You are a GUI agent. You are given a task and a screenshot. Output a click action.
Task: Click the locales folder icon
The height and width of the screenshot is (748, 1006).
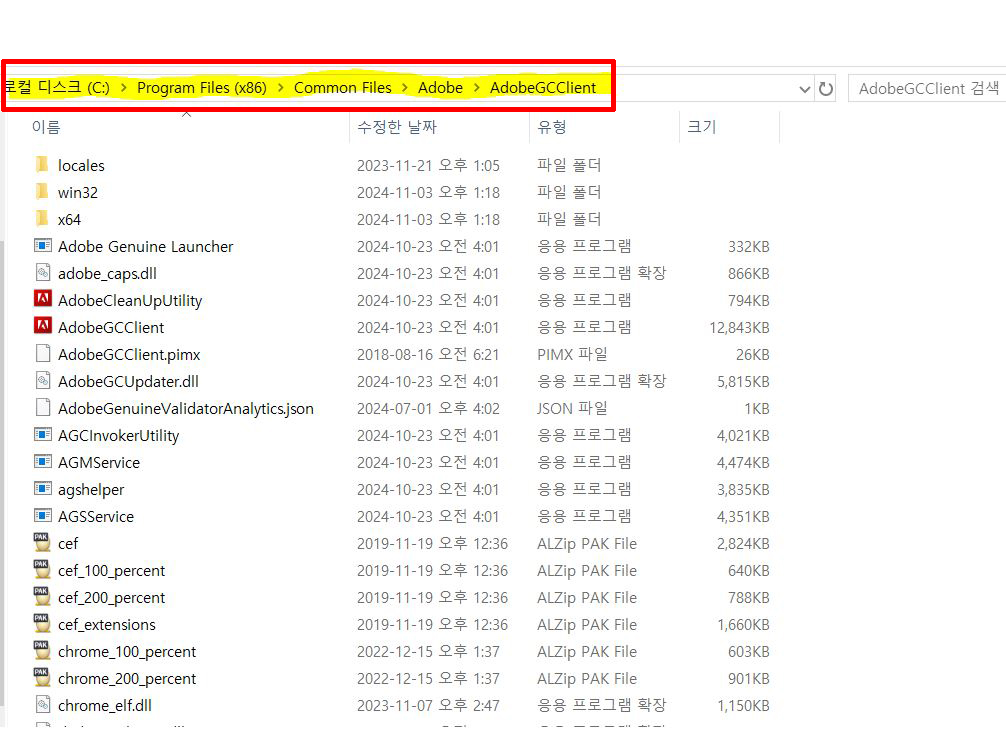42,165
